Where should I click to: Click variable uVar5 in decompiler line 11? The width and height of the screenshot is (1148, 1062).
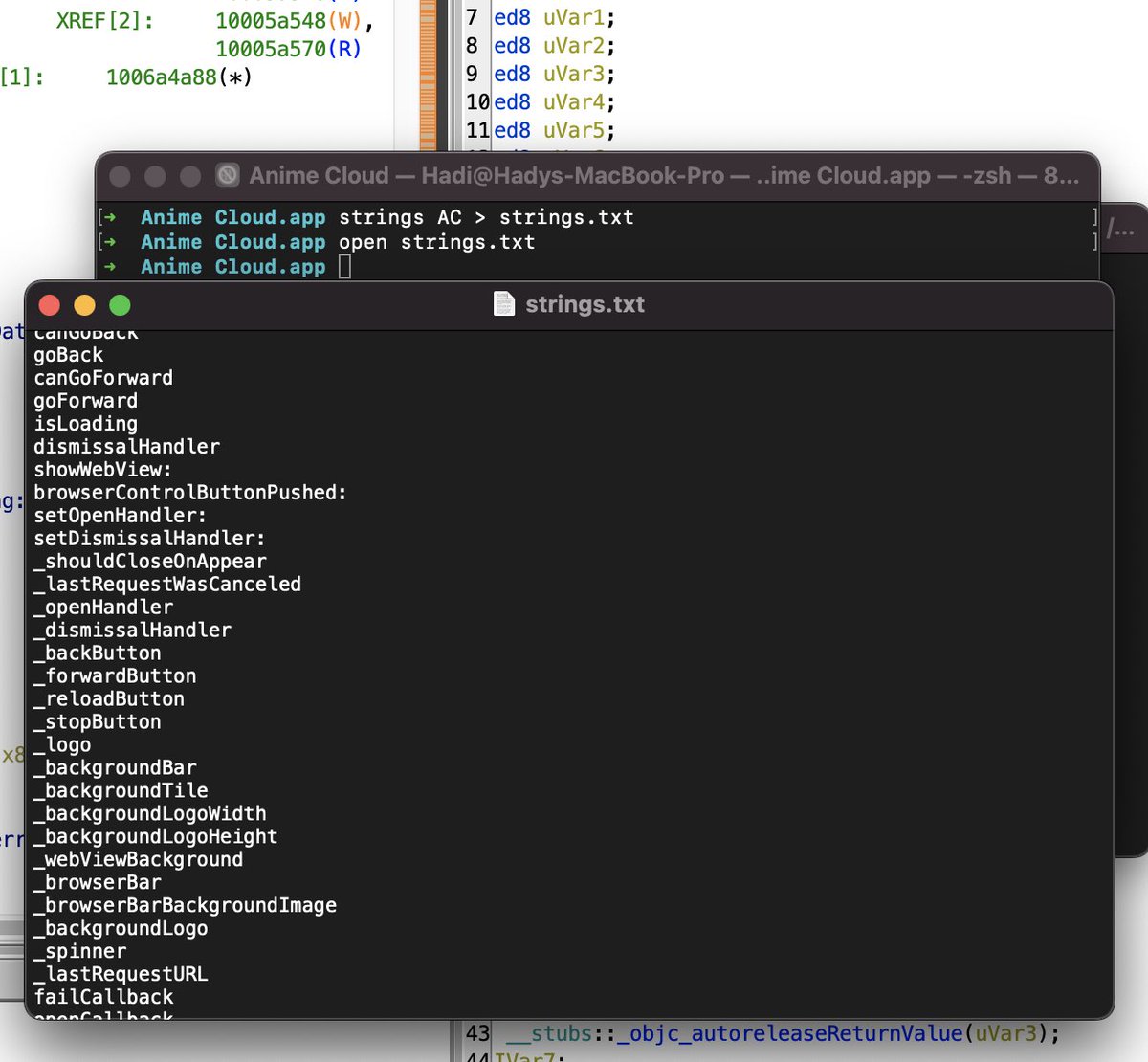click(573, 130)
